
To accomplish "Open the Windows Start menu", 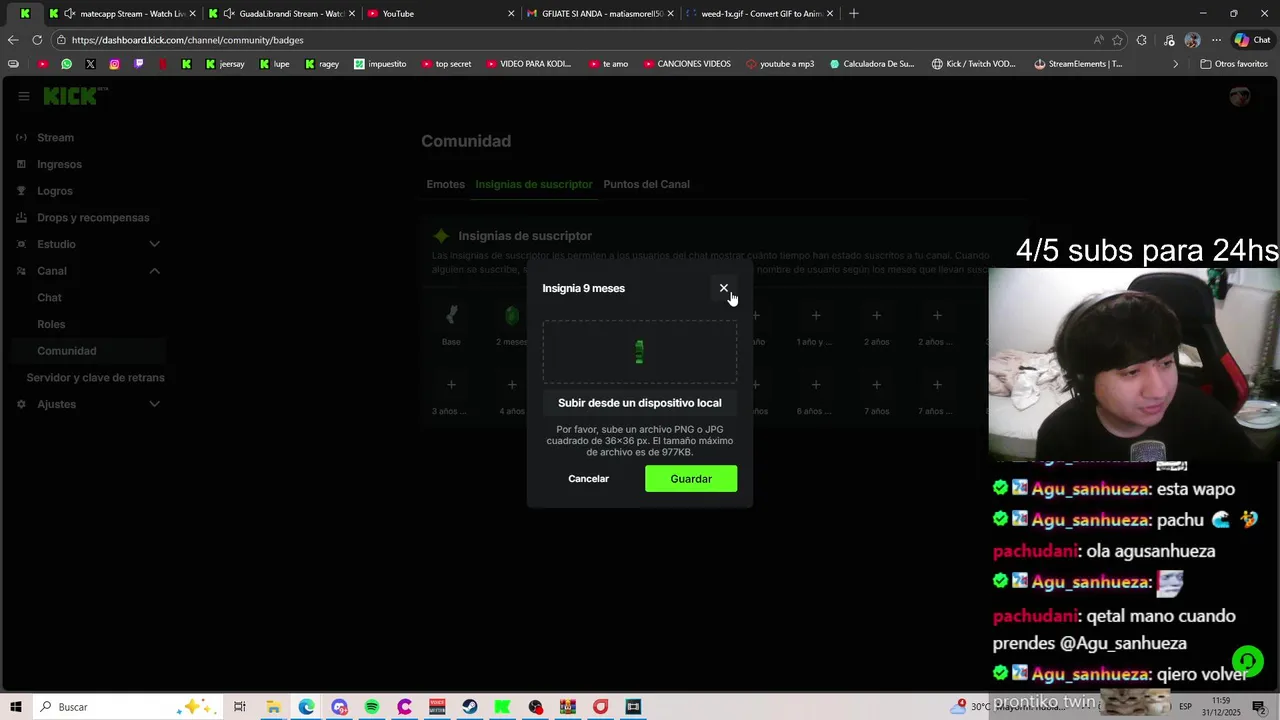I will pyautogui.click(x=16, y=707).
